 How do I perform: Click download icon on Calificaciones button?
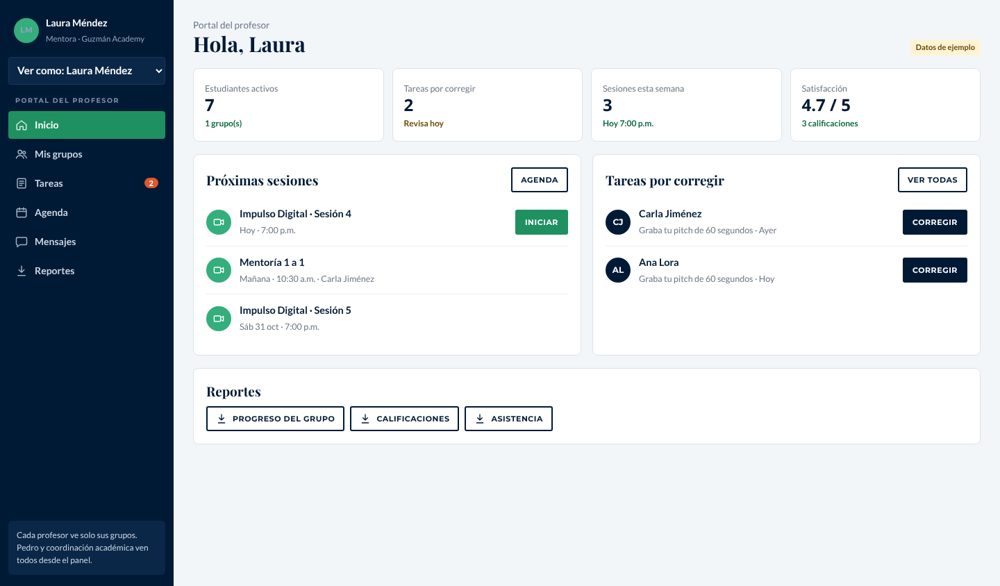pos(365,419)
